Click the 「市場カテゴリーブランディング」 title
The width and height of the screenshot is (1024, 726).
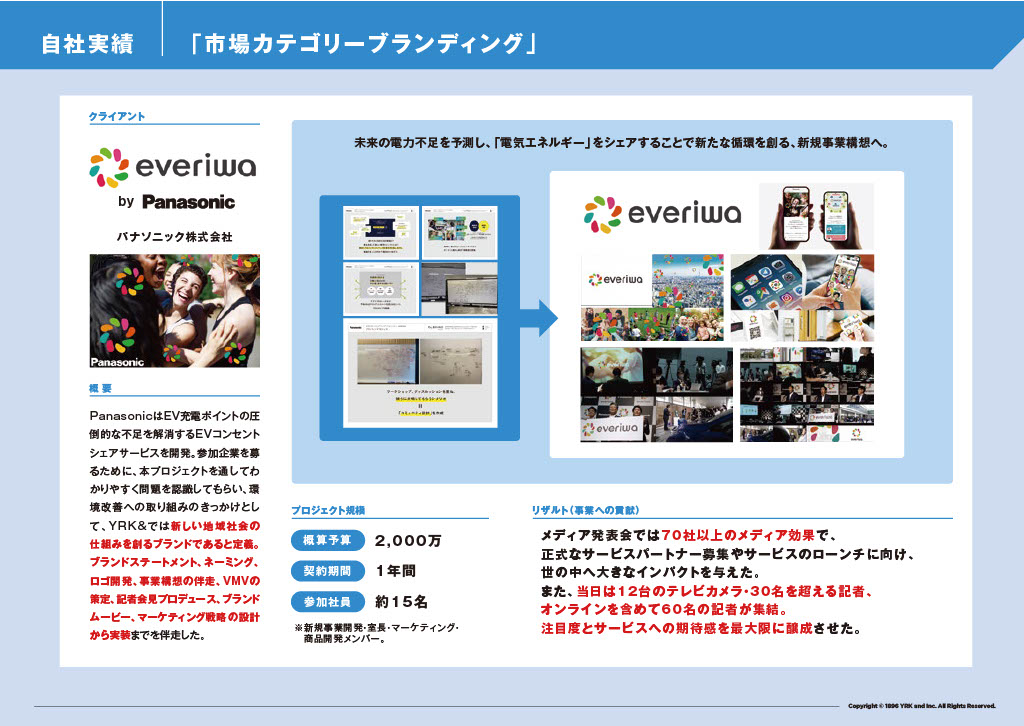coord(364,44)
